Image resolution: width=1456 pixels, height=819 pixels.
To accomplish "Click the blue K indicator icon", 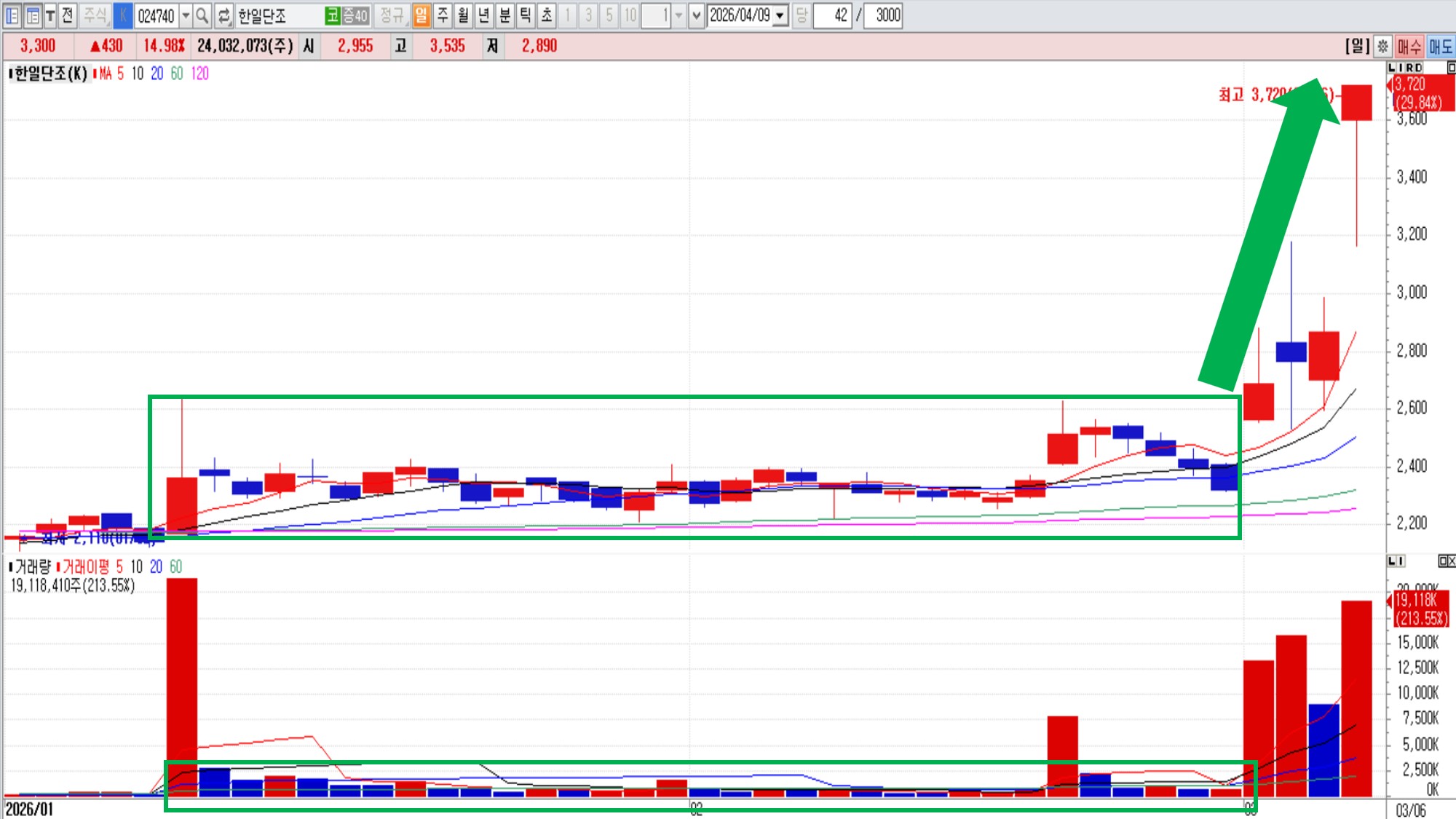I will point(123,15).
